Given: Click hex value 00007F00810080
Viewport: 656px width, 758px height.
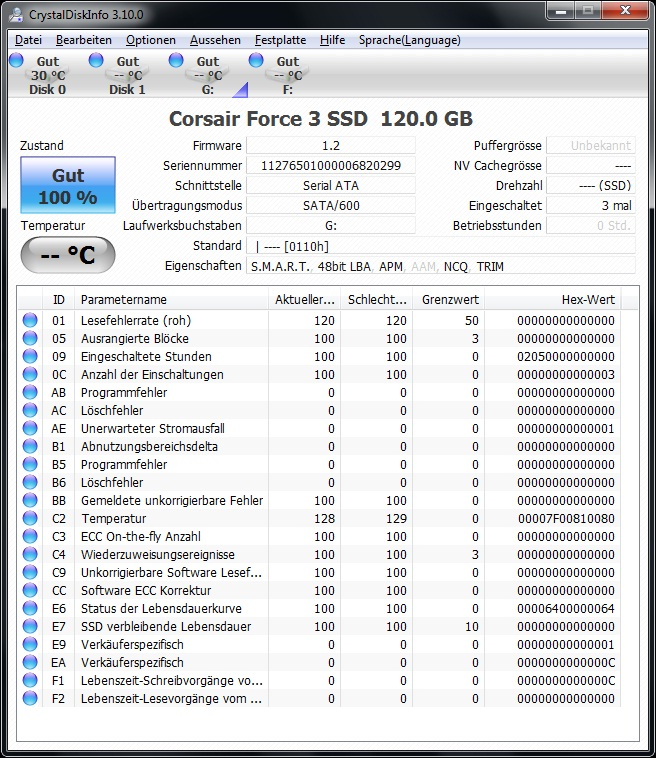Looking at the screenshot, I should tap(566, 518).
